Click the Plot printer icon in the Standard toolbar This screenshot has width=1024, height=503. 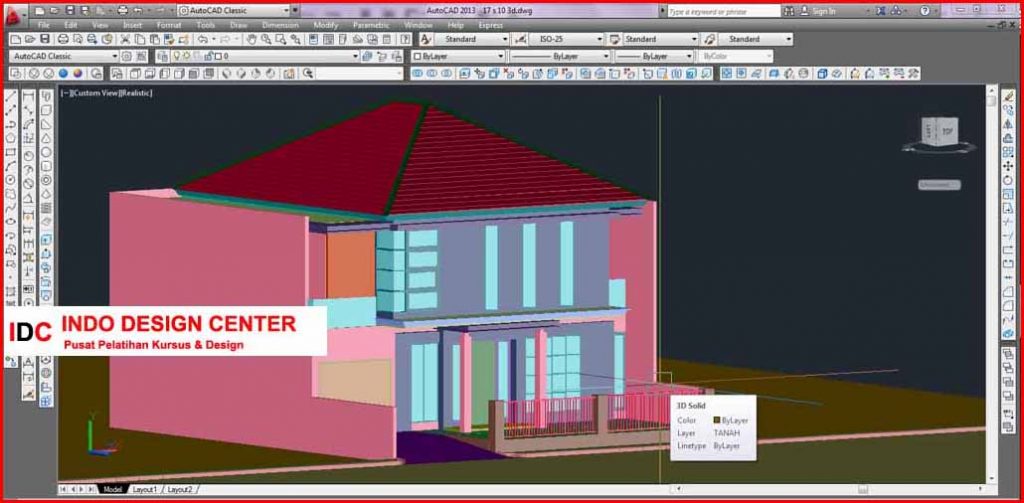point(63,39)
